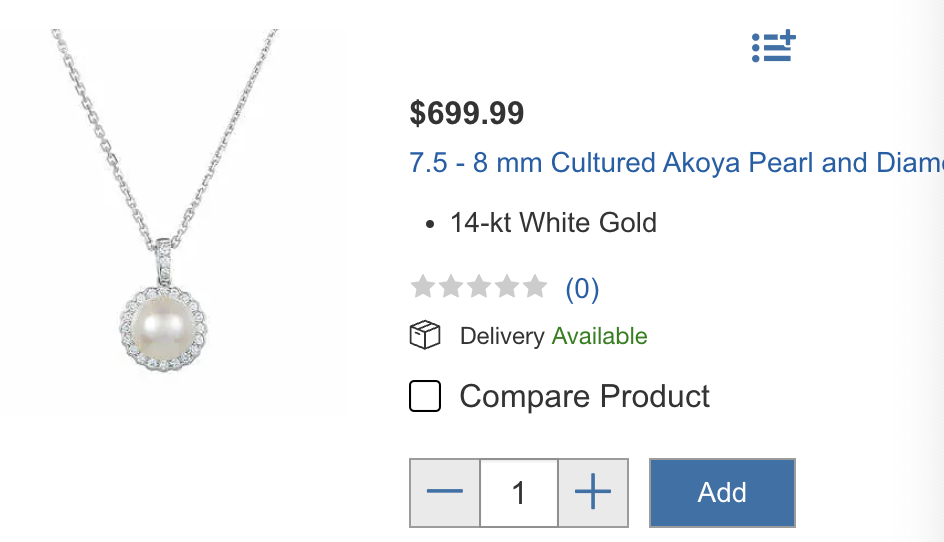Click the add-to-list icon above the price
The height and width of the screenshot is (542, 944).
coord(773,46)
